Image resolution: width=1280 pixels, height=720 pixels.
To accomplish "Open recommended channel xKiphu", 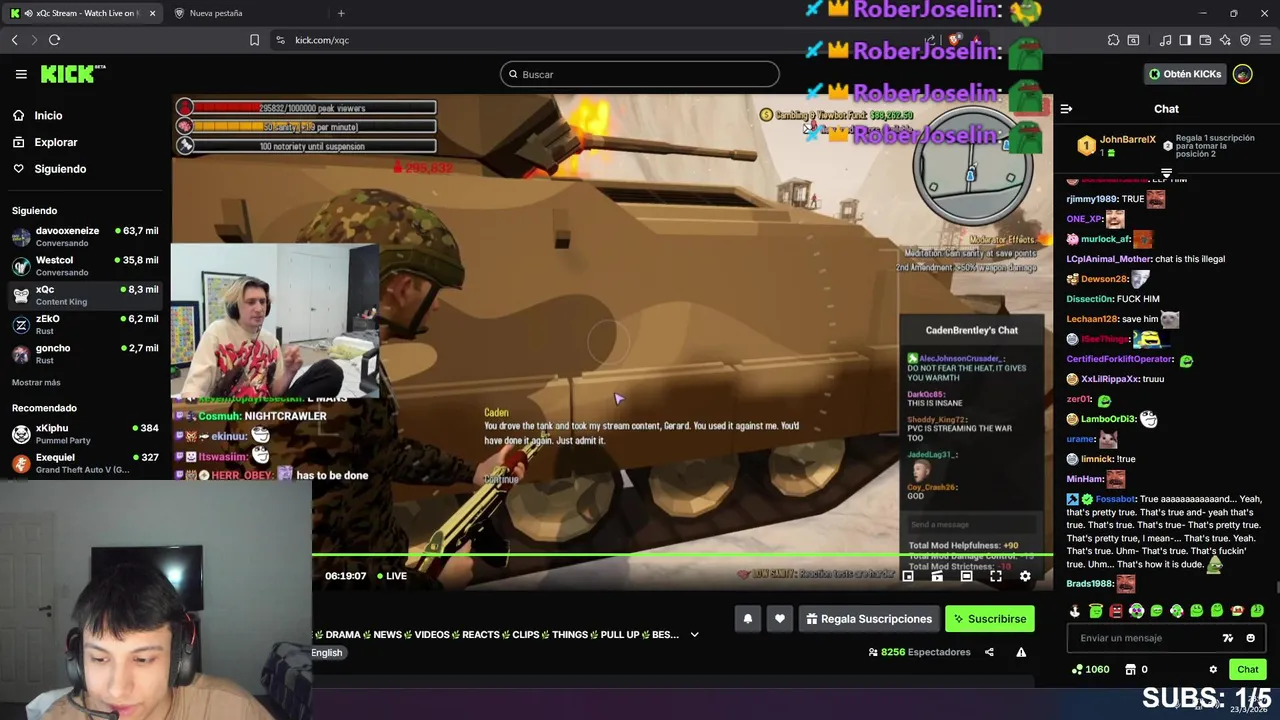I will (x=85, y=434).
